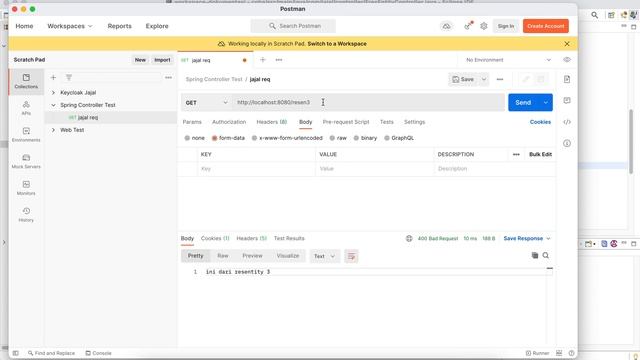Open the Monitors sidebar panel

pos(26,188)
